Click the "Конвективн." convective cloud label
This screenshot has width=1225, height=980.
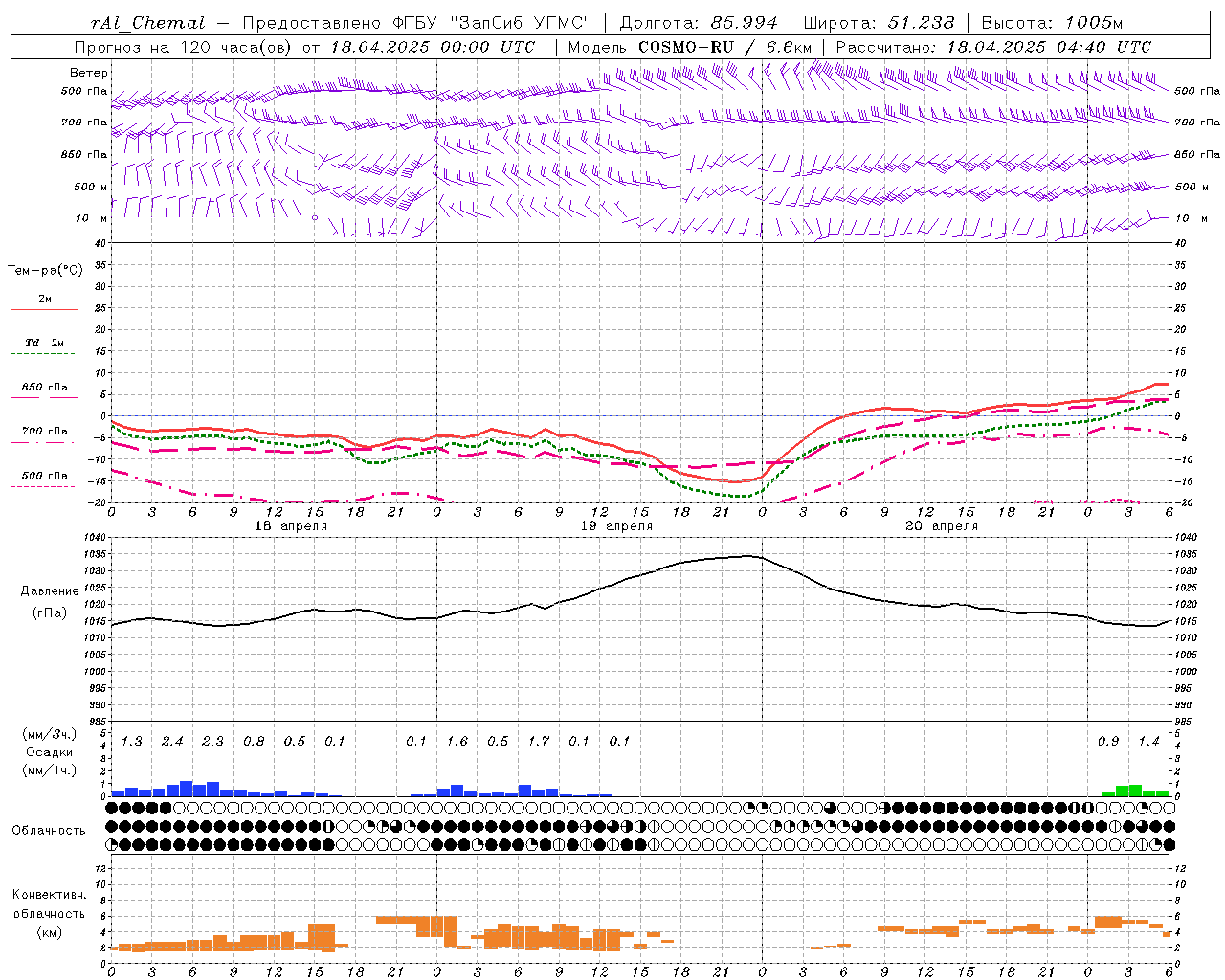[50, 895]
